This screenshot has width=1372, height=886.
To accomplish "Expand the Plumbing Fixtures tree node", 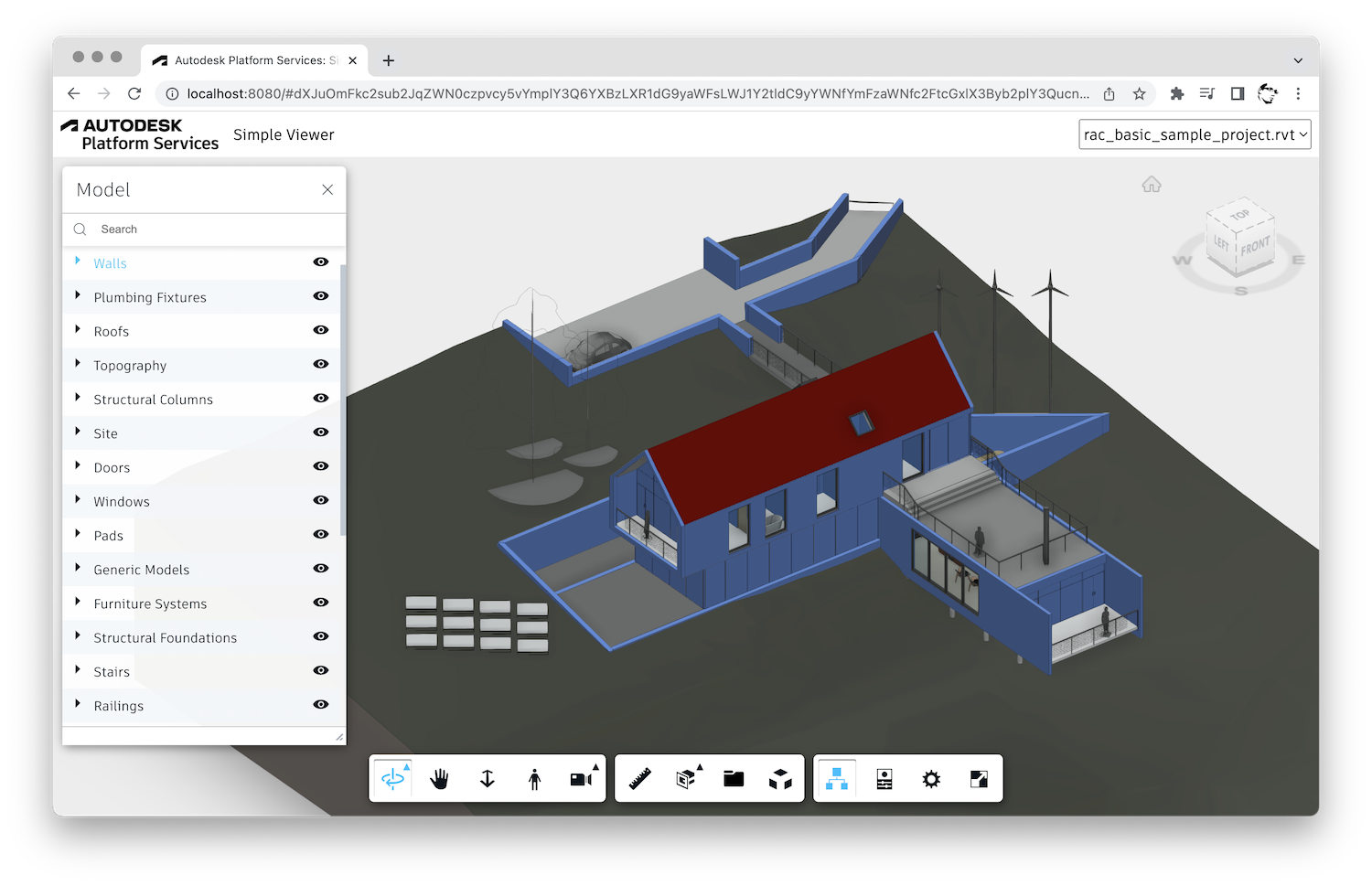I will click(77, 296).
